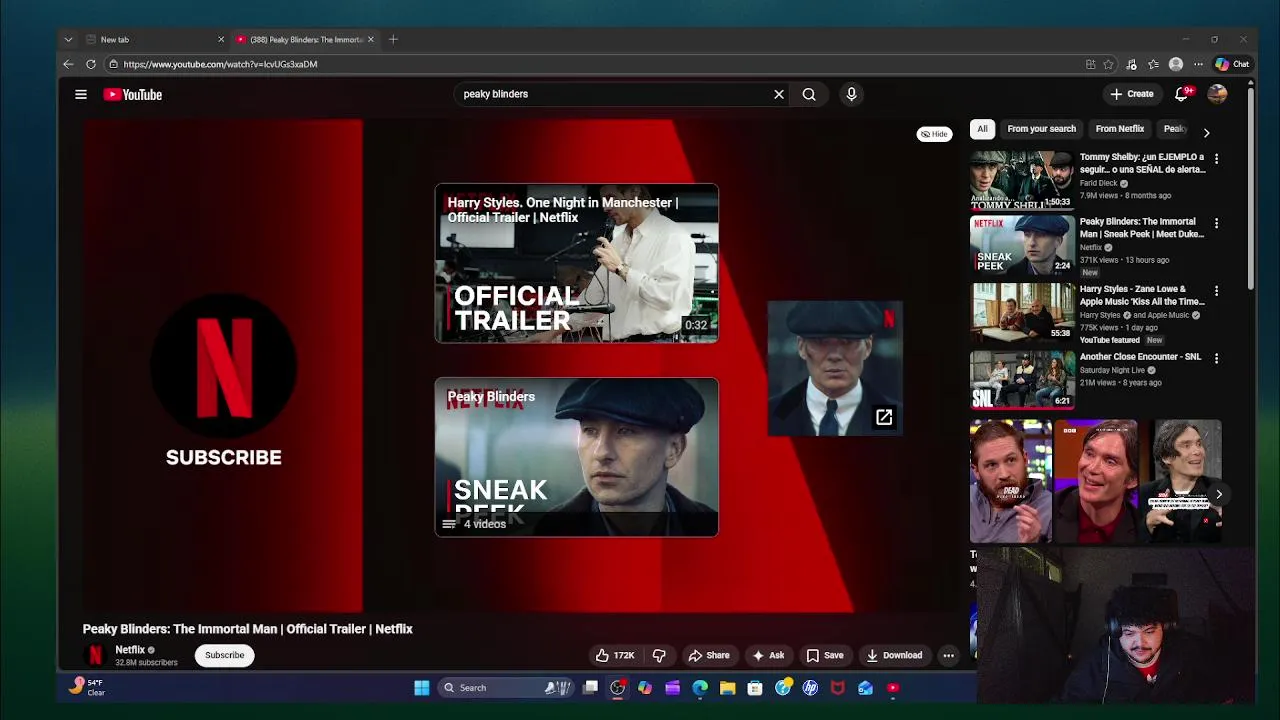Open options for Sneak Peek video

pyautogui.click(x=1216, y=224)
